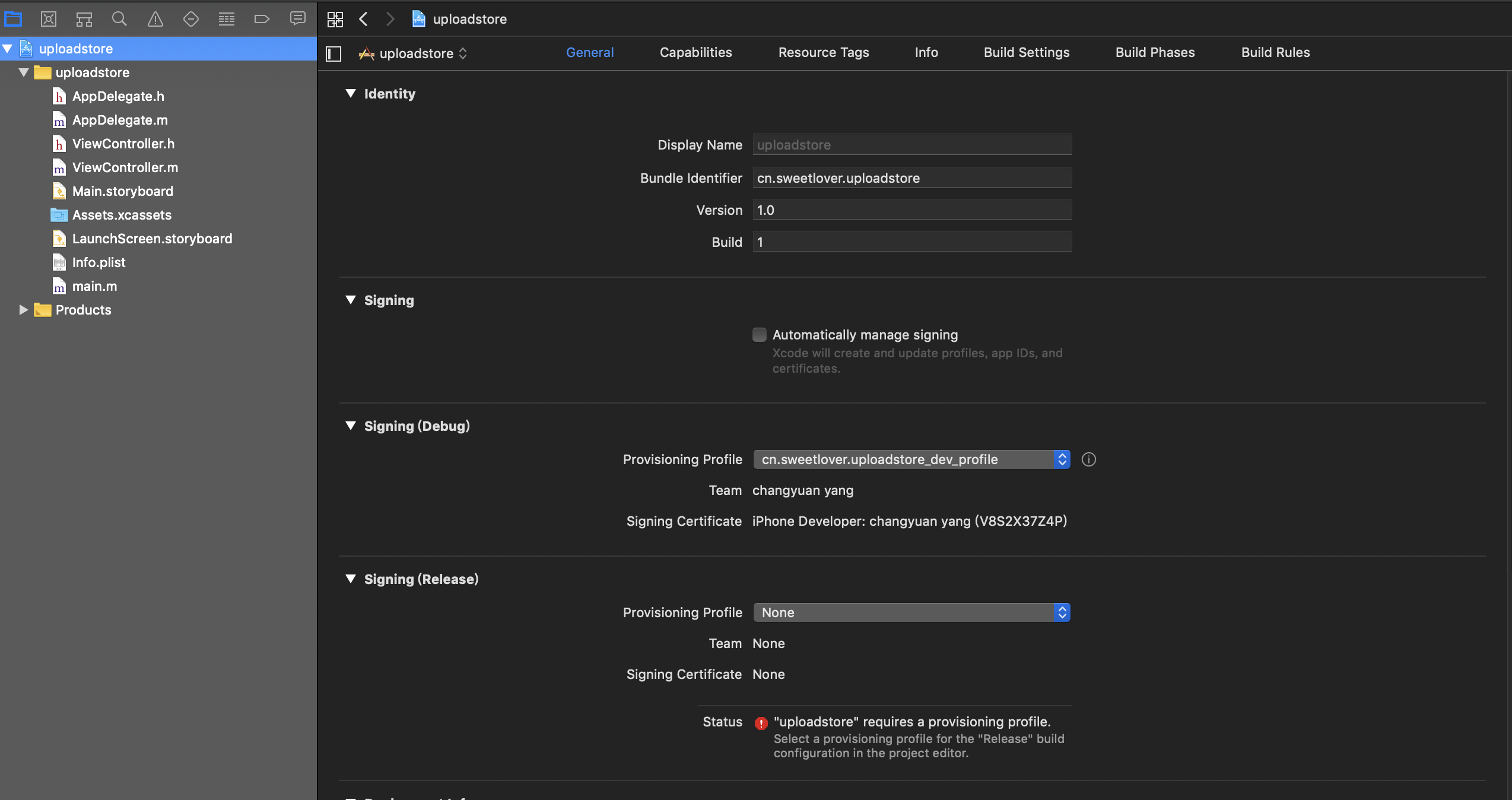Collapse the uploadstore project root disclosure triangle
1512x800 pixels.
coord(8,49)
